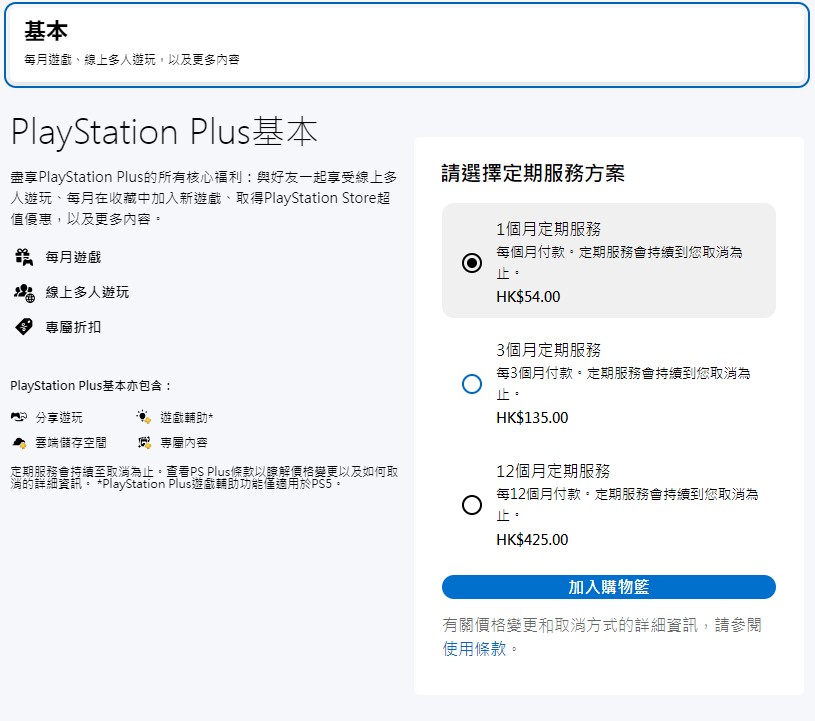Click the 雲端儲存空間 label

click(71, 442)
